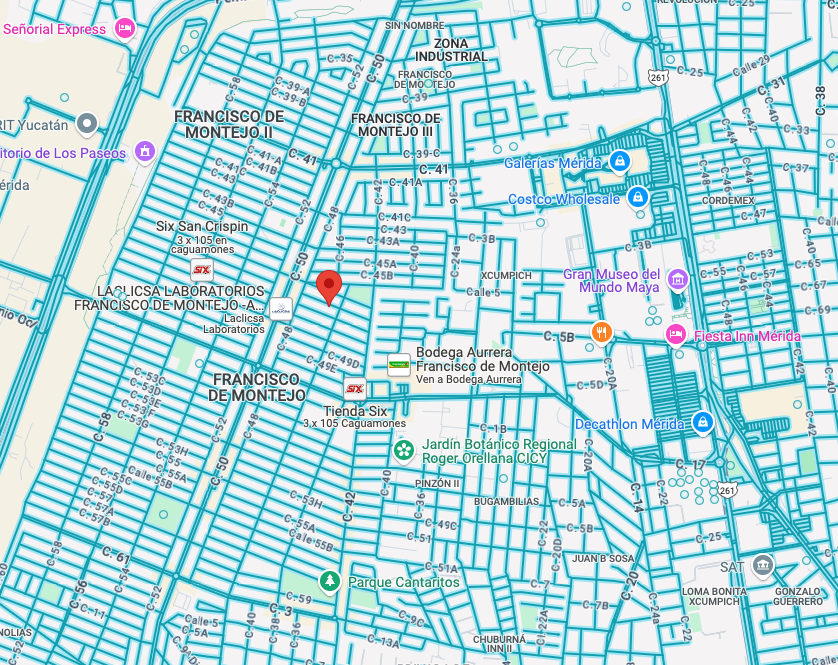Select the C. 5B street label
This screenshot has width=838, height=665.
[x=559, y=337]
